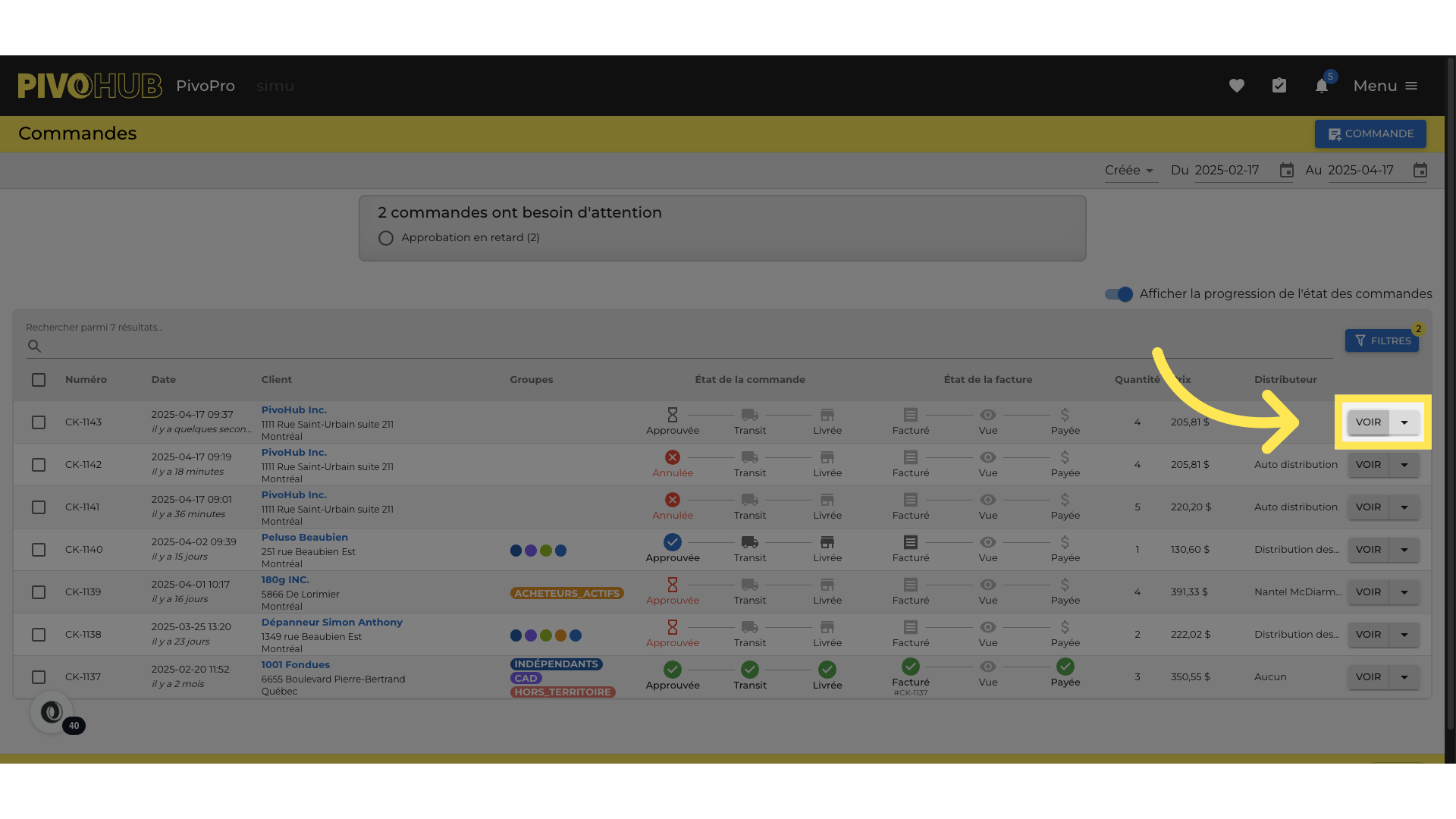This screenshot has height=819, width=1456.
Task: Open the clipboard checklist icon
Action: coord(1279,86)
